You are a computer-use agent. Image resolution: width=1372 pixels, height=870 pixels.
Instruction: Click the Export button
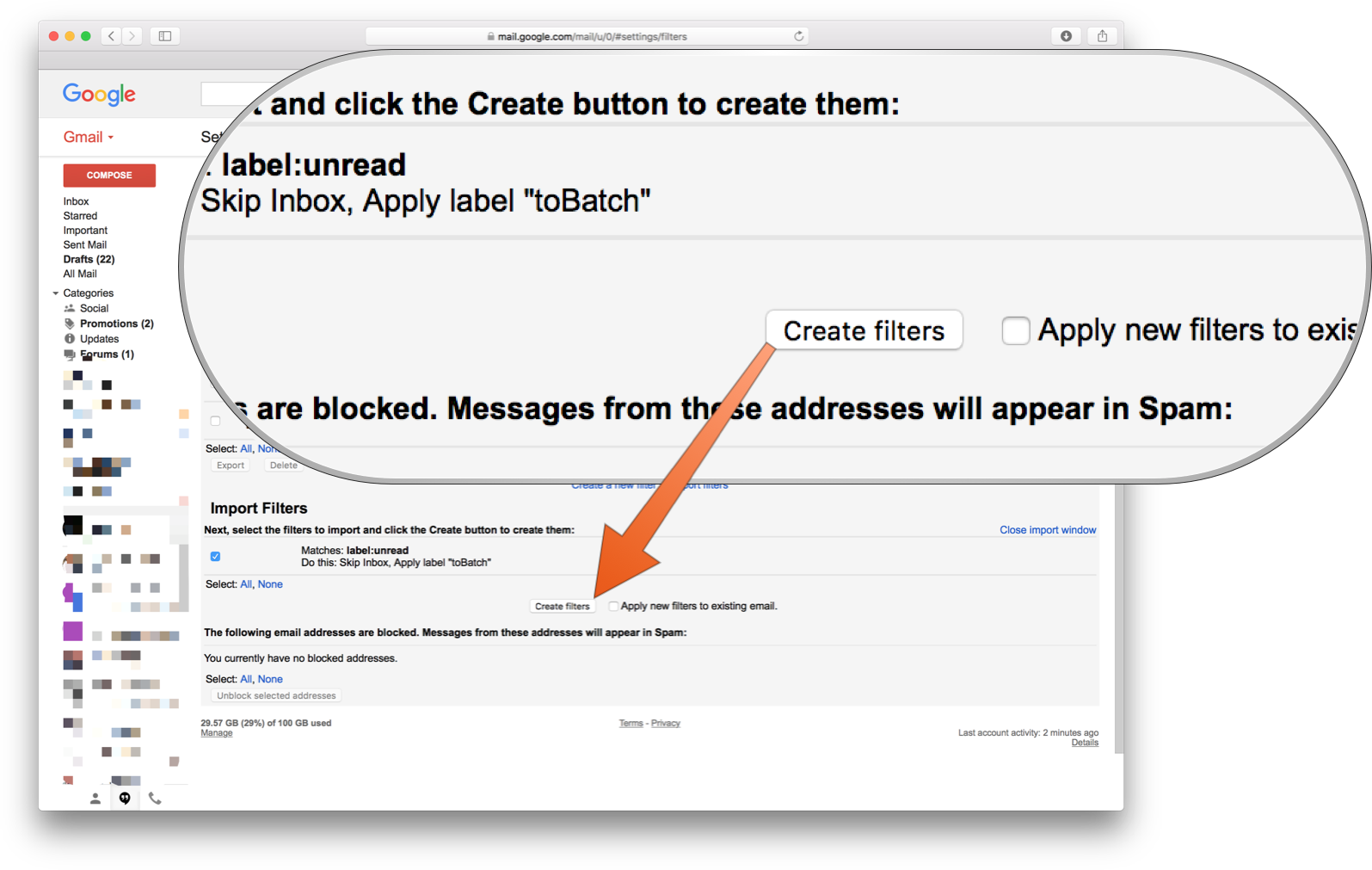tap(231, 466)
